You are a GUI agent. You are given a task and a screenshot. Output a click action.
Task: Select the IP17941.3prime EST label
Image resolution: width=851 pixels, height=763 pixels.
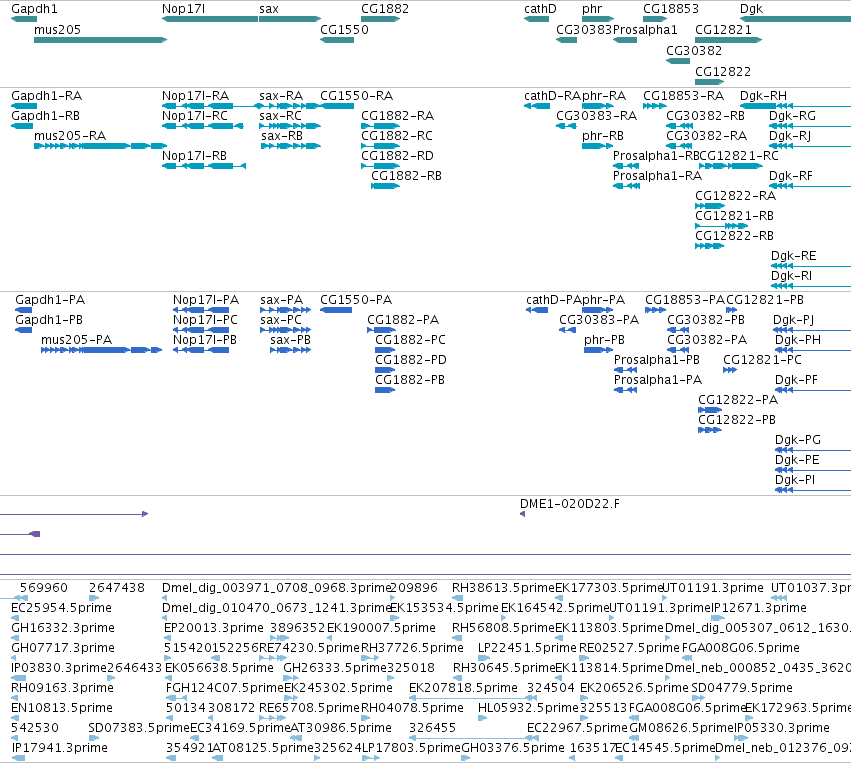click(59, 747)
